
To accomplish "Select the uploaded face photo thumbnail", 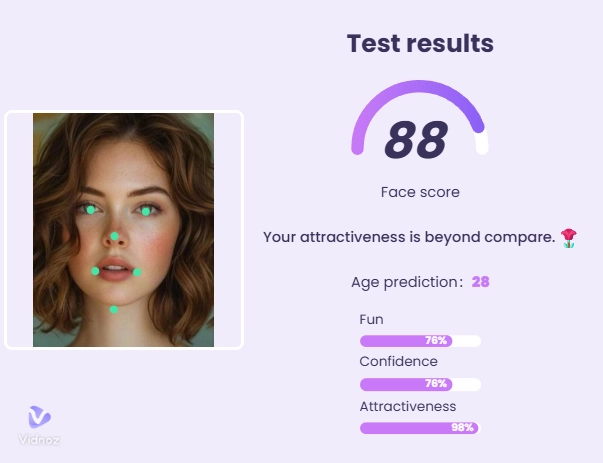I will click(x=123, y=229).
